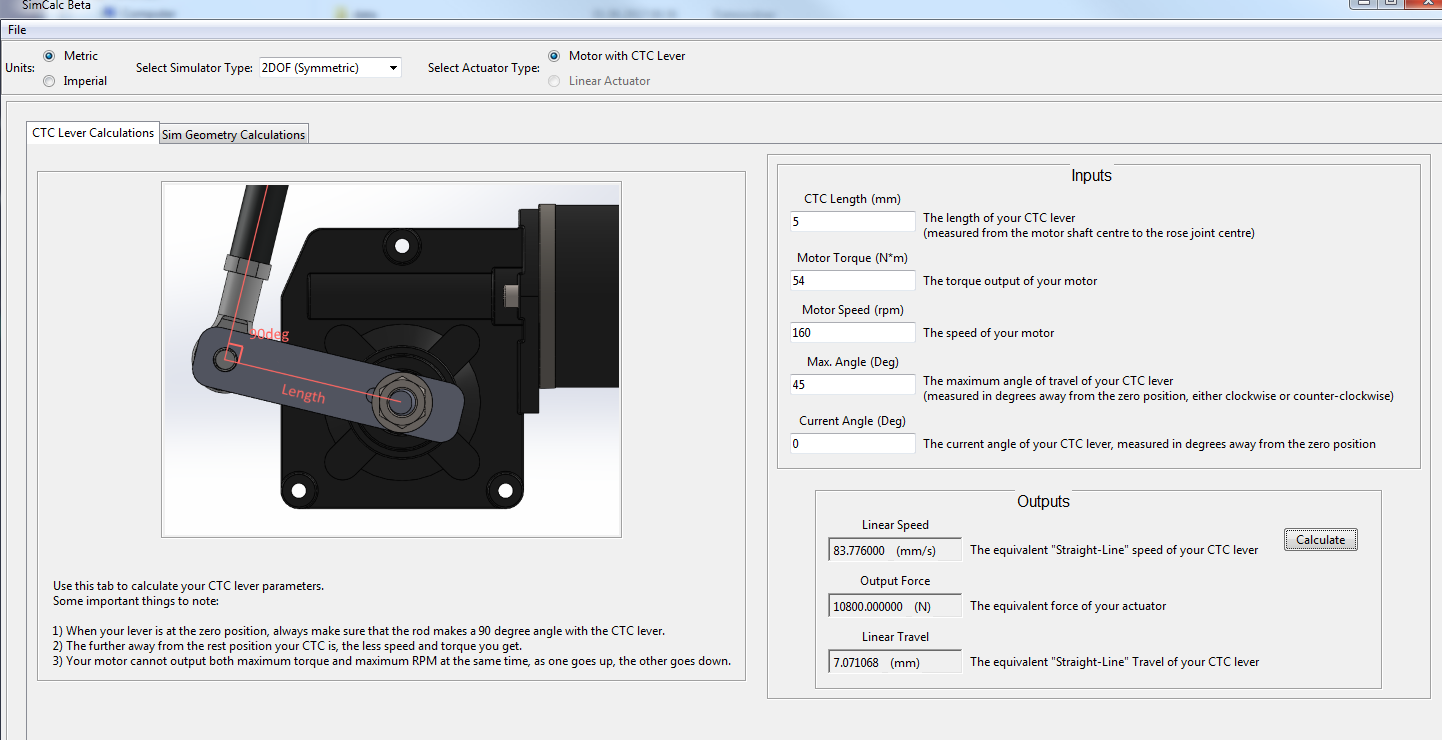Maximize the SimCalc Beta window

click(x=1391, y=3)
